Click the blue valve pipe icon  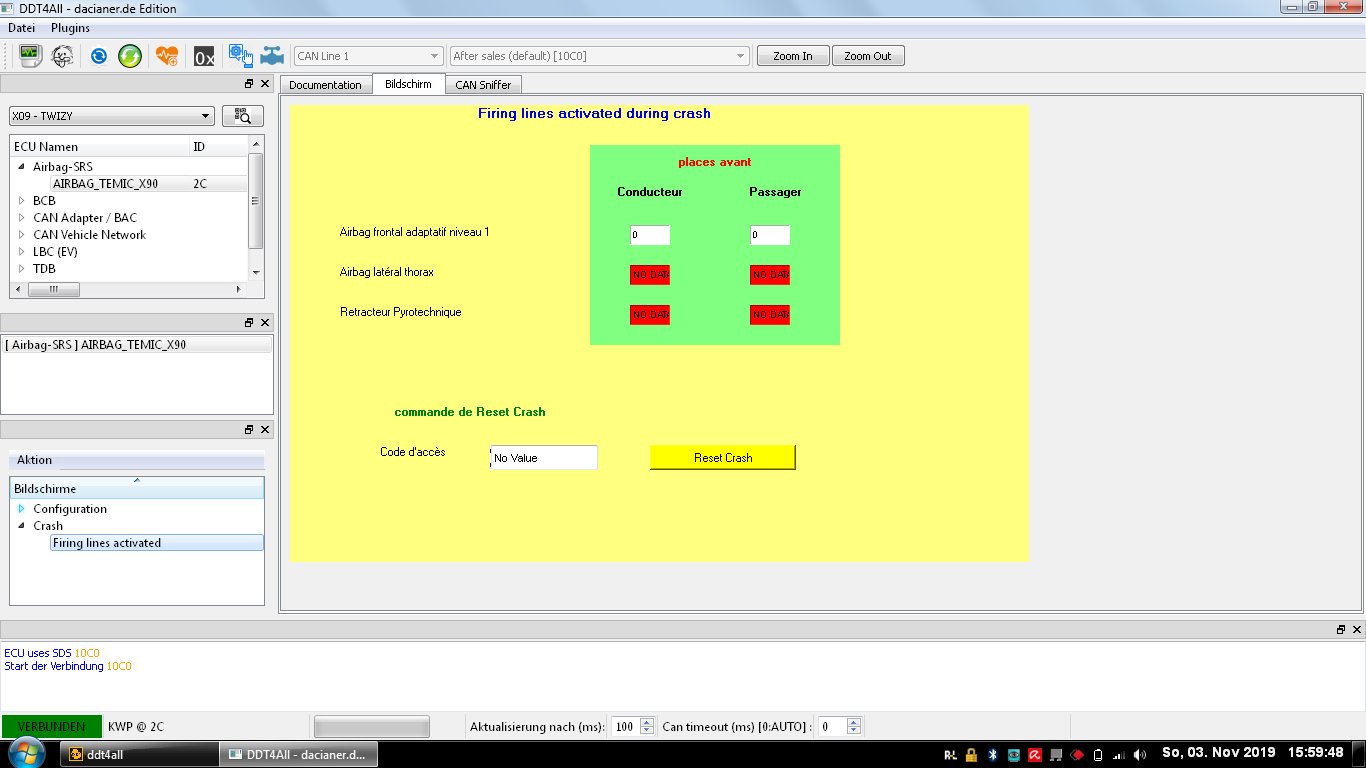tap(271, 56)
